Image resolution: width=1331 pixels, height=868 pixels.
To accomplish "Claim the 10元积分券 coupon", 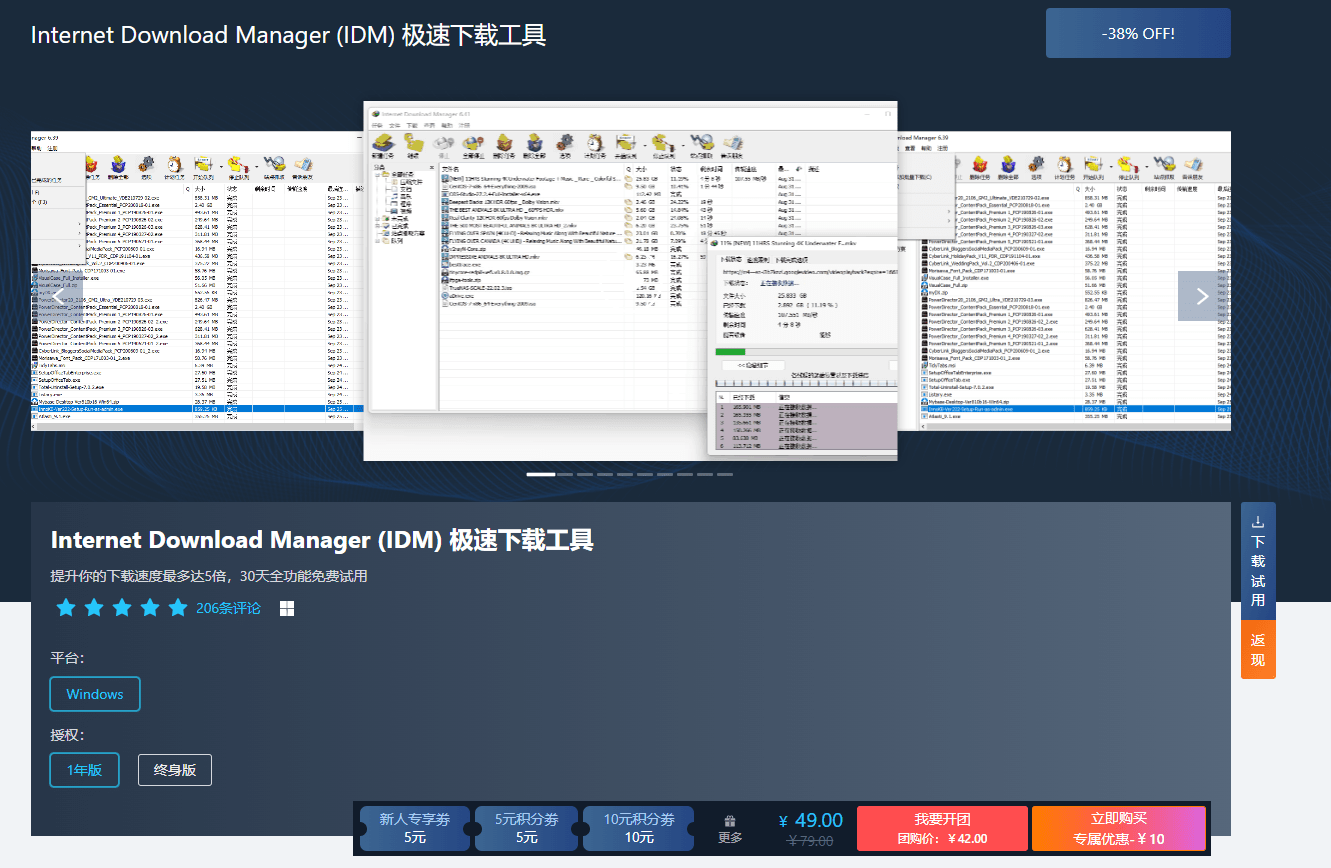I will (x=639, y=828).
